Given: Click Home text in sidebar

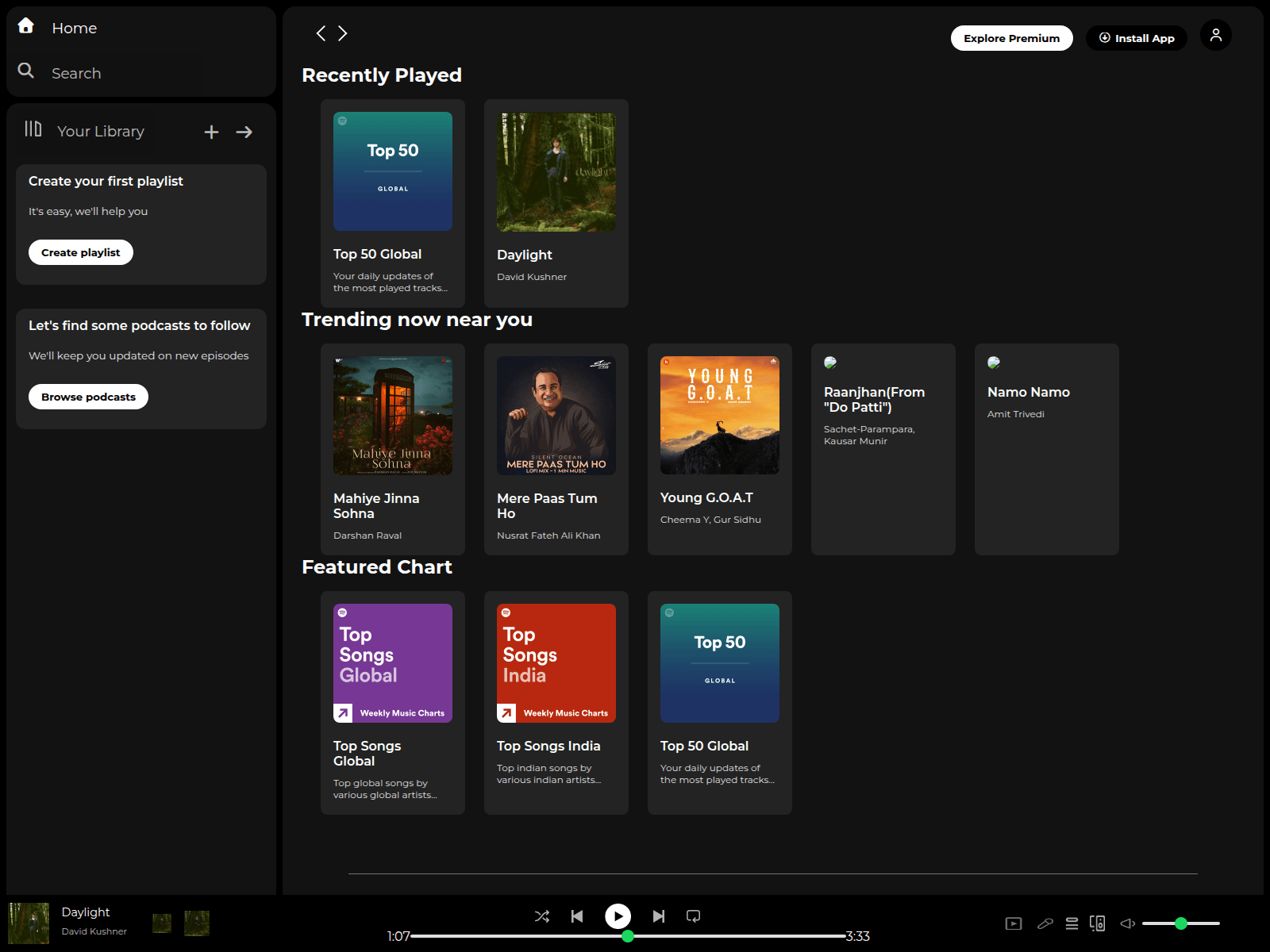Looking at the screenshot, I should [75, 28].
